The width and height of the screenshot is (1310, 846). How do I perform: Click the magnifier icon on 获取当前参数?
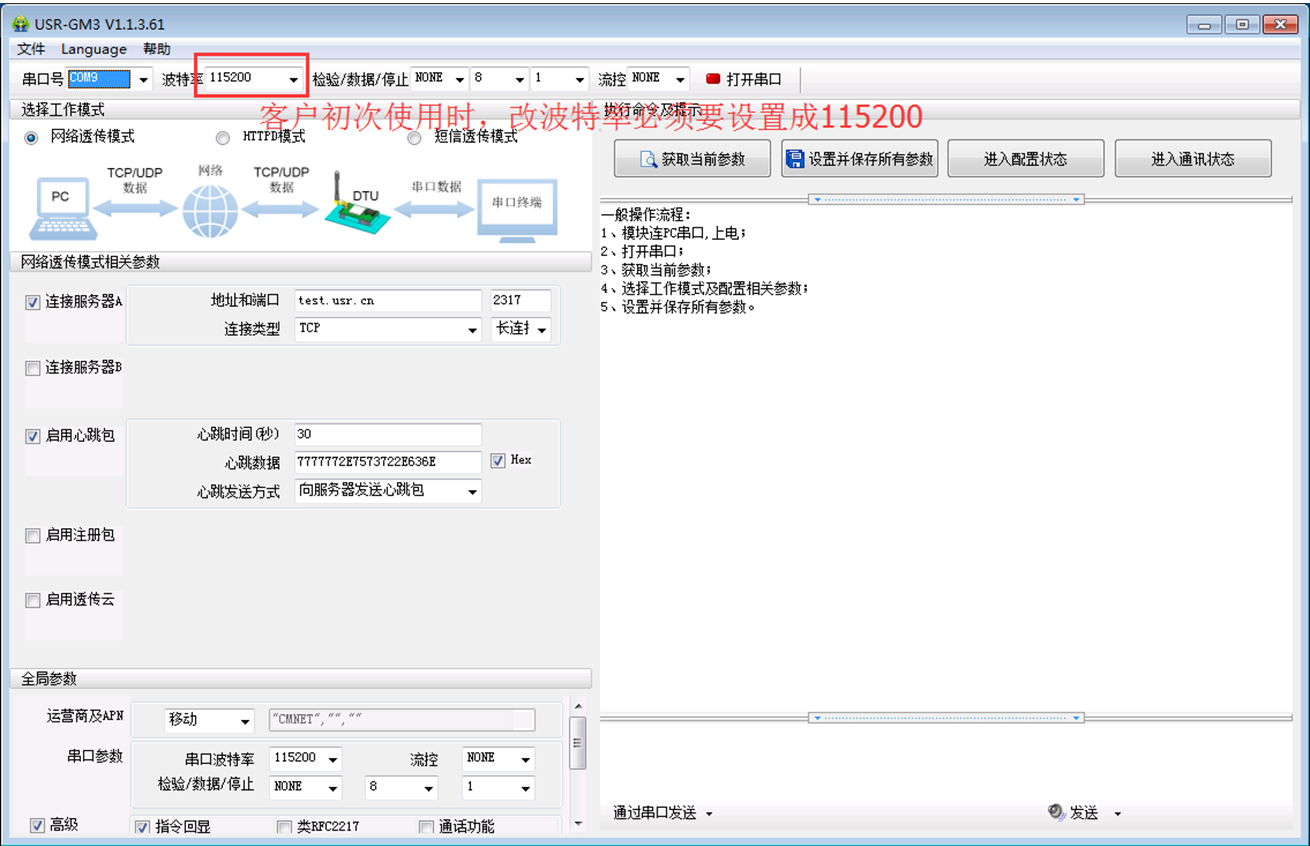tap(648, 159)
